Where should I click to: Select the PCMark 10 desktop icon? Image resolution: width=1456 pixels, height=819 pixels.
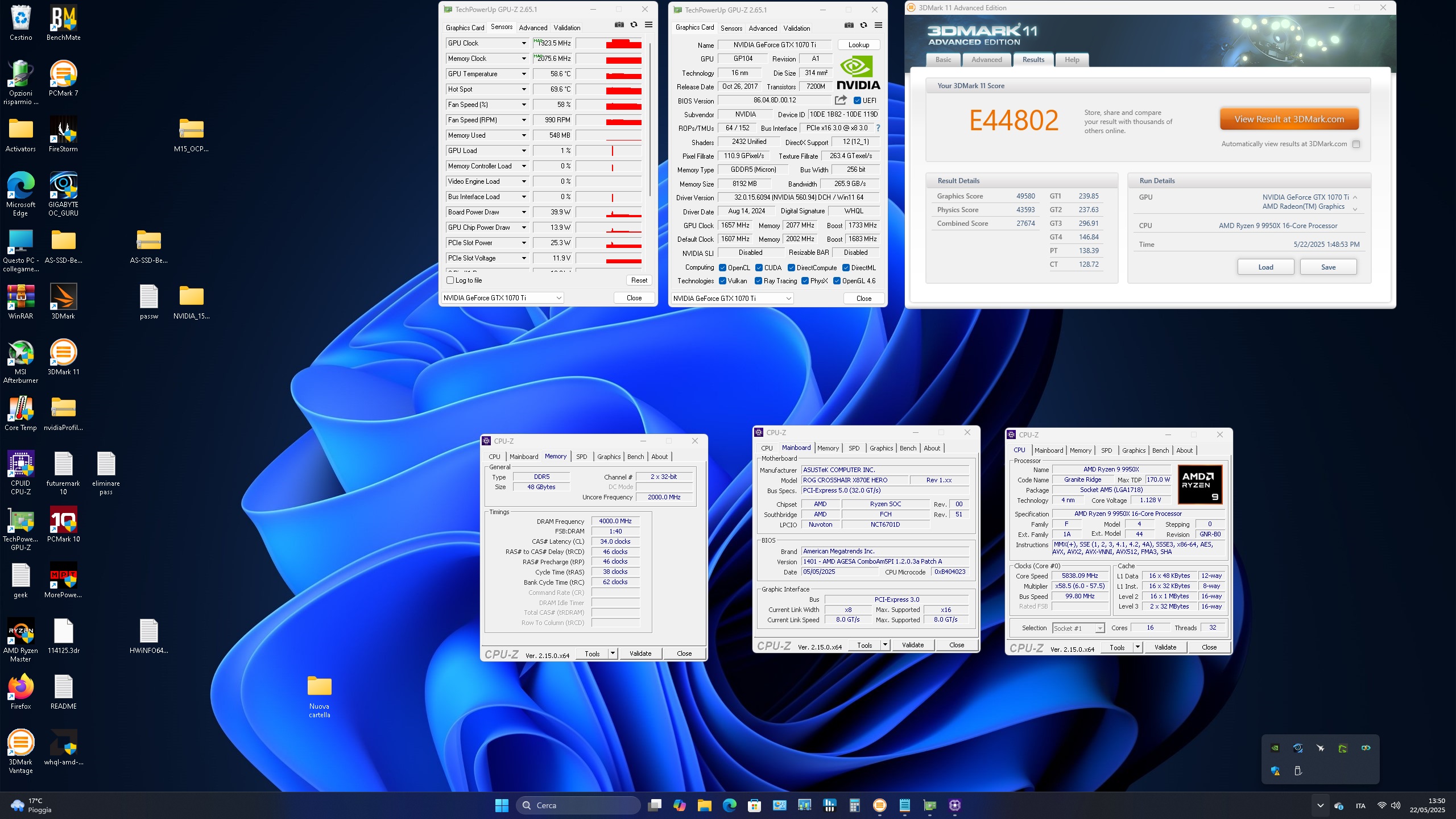click(63, 524)
